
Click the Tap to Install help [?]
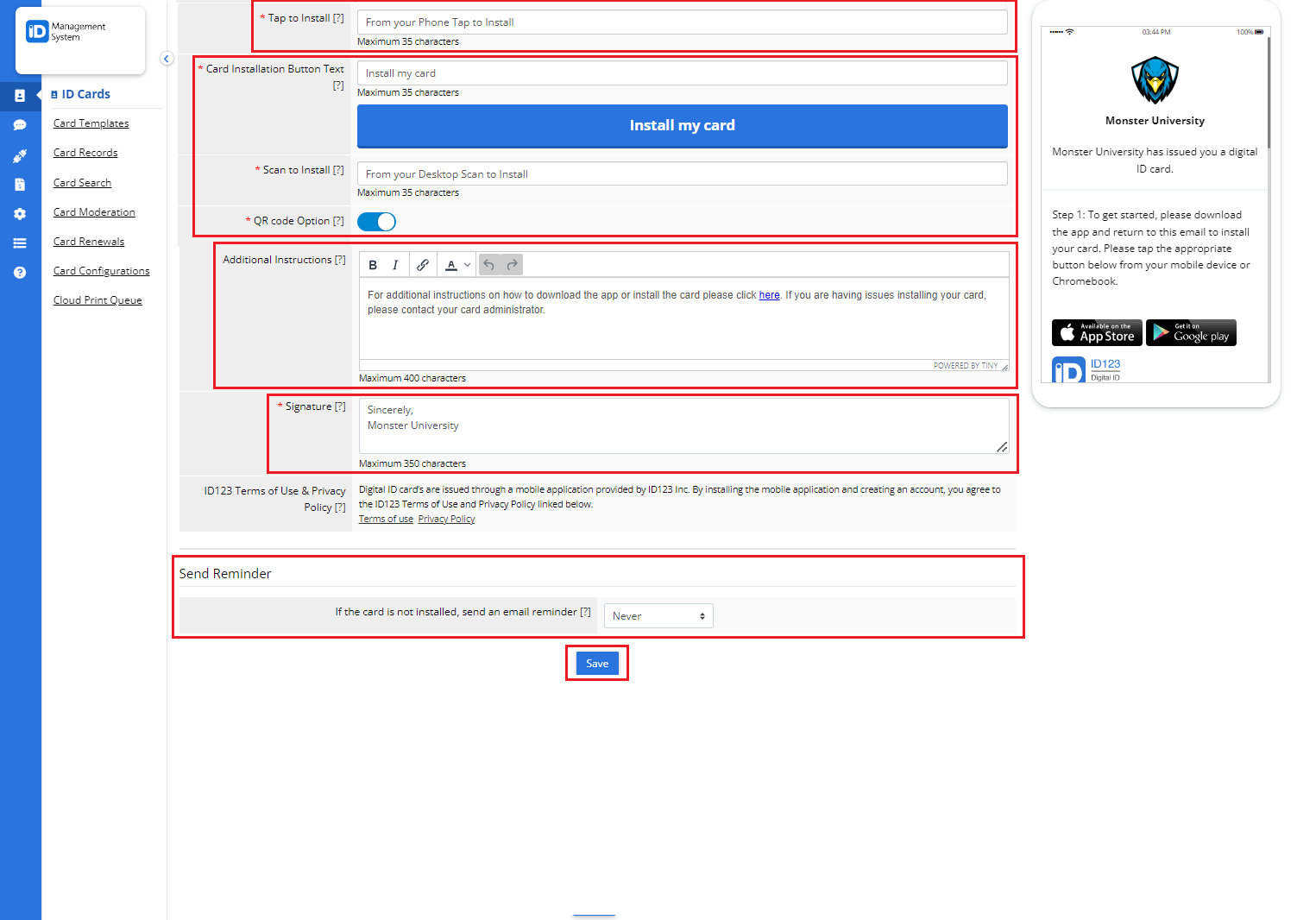(x=338, y=18)
